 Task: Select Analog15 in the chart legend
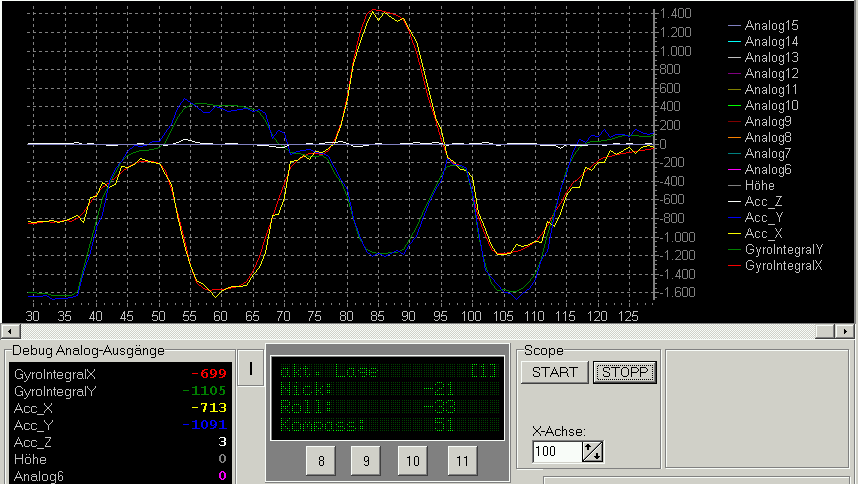coord(771,26)
